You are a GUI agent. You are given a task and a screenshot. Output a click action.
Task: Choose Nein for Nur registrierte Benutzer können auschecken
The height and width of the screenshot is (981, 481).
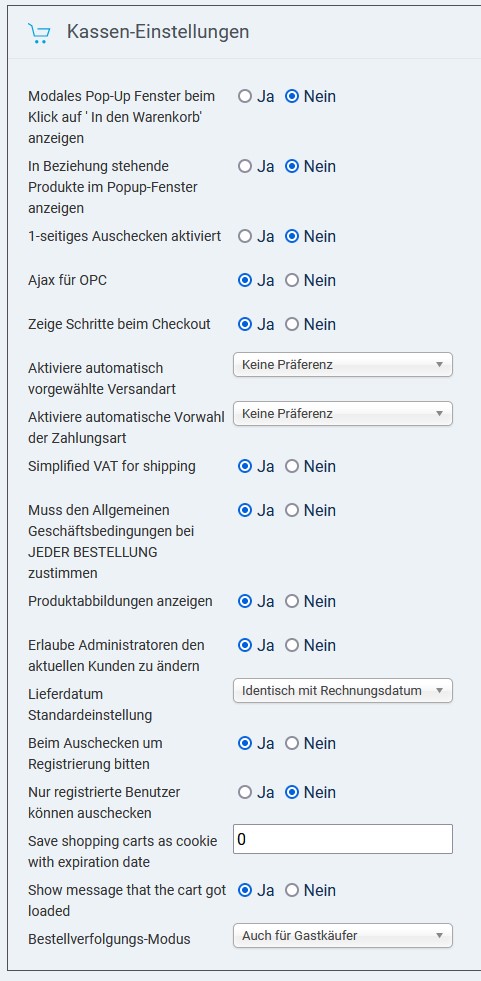click(292, 792)
